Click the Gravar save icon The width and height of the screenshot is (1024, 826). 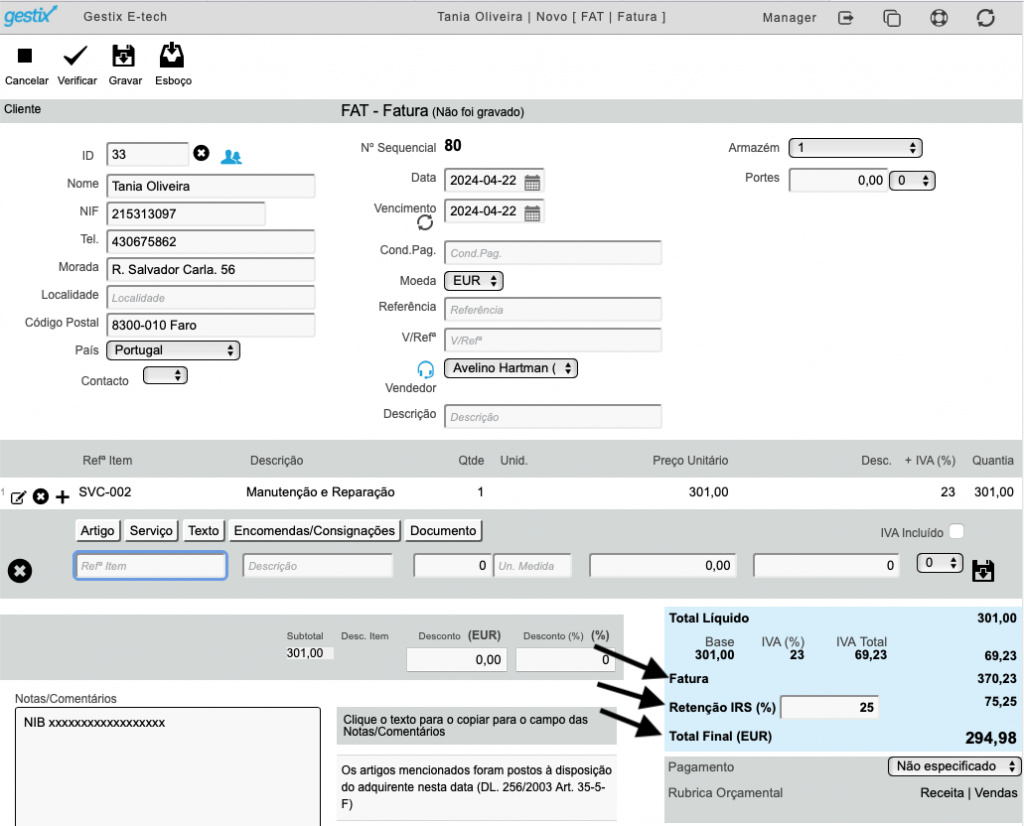[123, 56]
